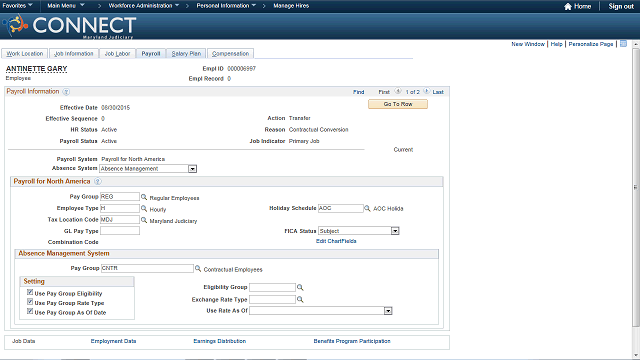Click First row link
Viewport: 640px width, 360px height.
pyautogui.click(x=384, y=92)
